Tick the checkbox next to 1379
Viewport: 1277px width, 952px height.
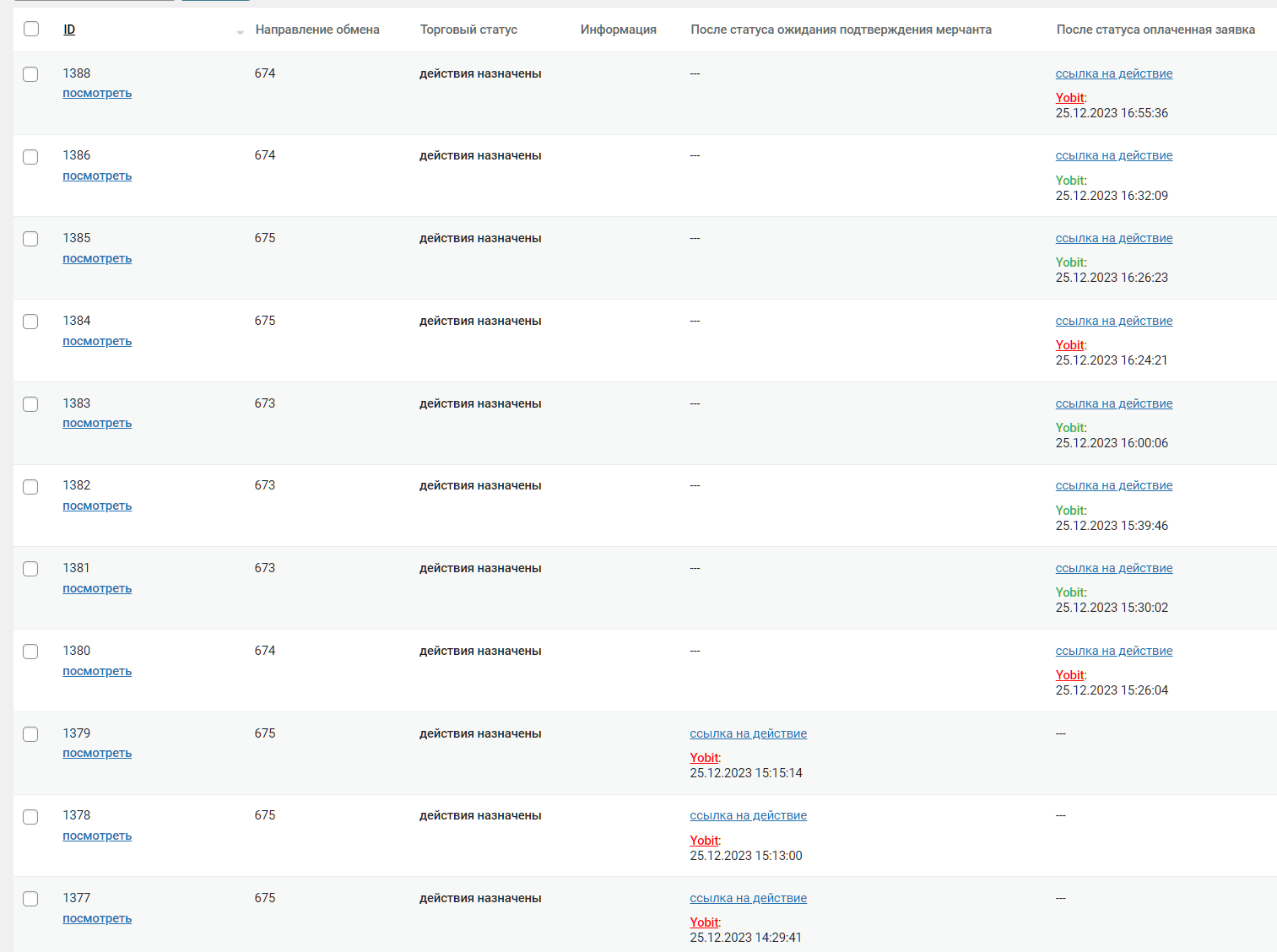point(30,734)
